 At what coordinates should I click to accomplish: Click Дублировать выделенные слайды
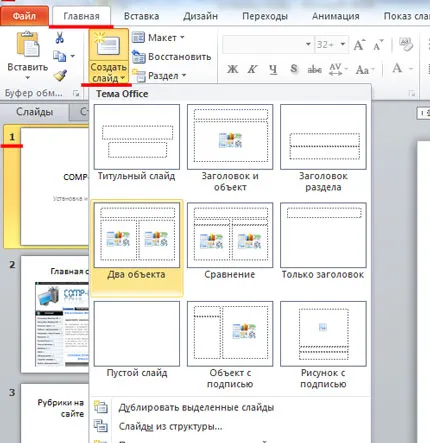click(x=196, y=407)
